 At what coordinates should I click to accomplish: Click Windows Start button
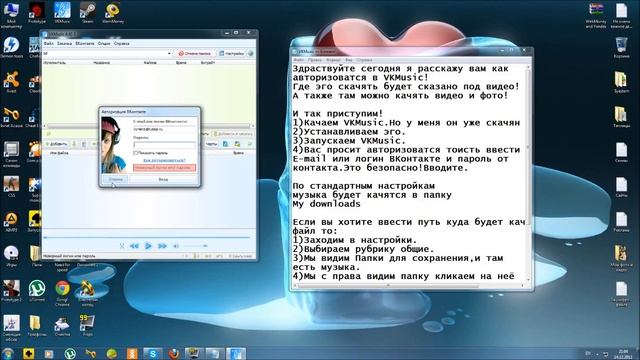click(x=7, y=353)
